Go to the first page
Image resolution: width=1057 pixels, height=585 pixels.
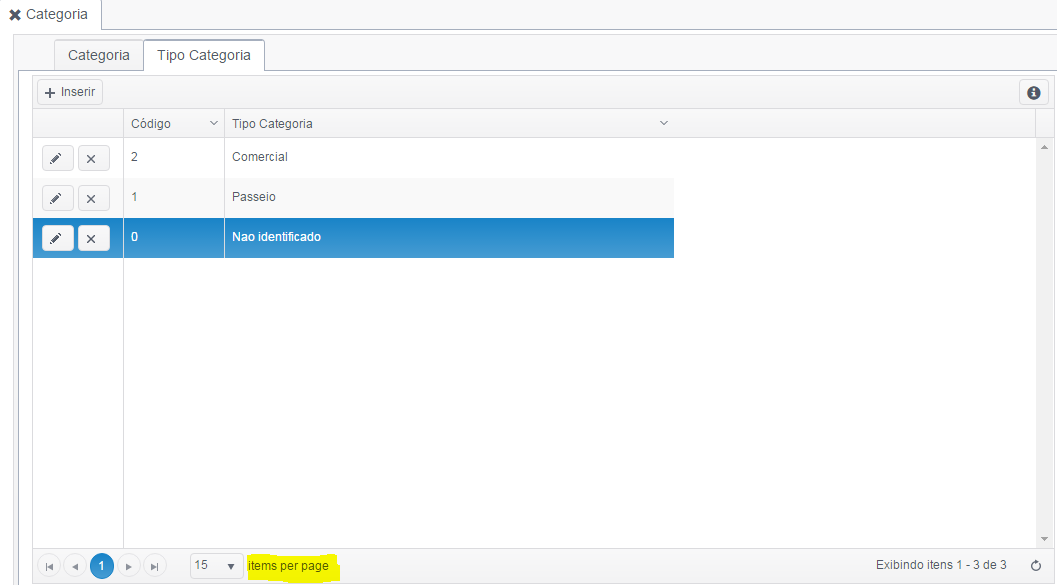pos(49,566)
